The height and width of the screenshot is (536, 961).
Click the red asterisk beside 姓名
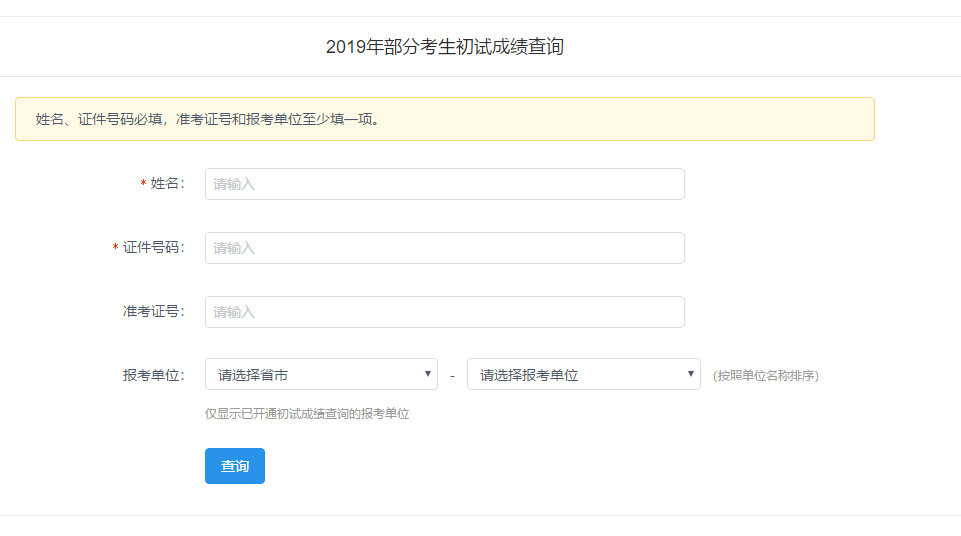pos(143,185)
